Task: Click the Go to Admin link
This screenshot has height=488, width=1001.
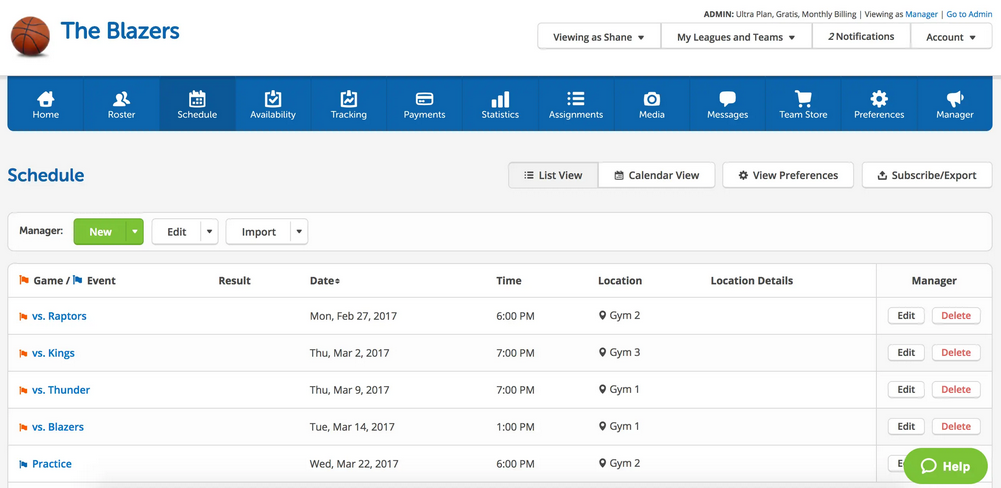Action: (x=969, y=14)
